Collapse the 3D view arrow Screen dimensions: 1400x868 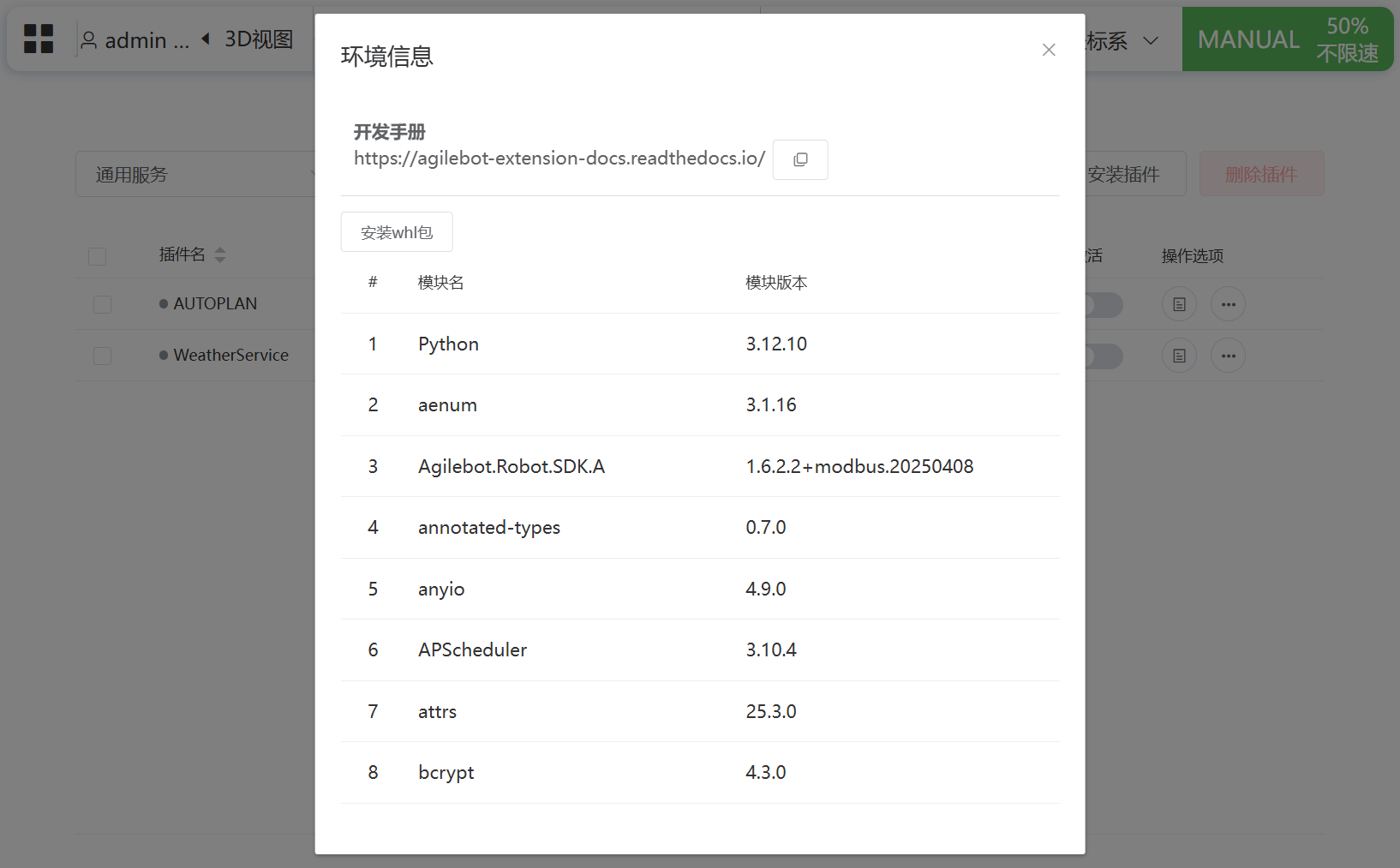click(x=206, y=39)
